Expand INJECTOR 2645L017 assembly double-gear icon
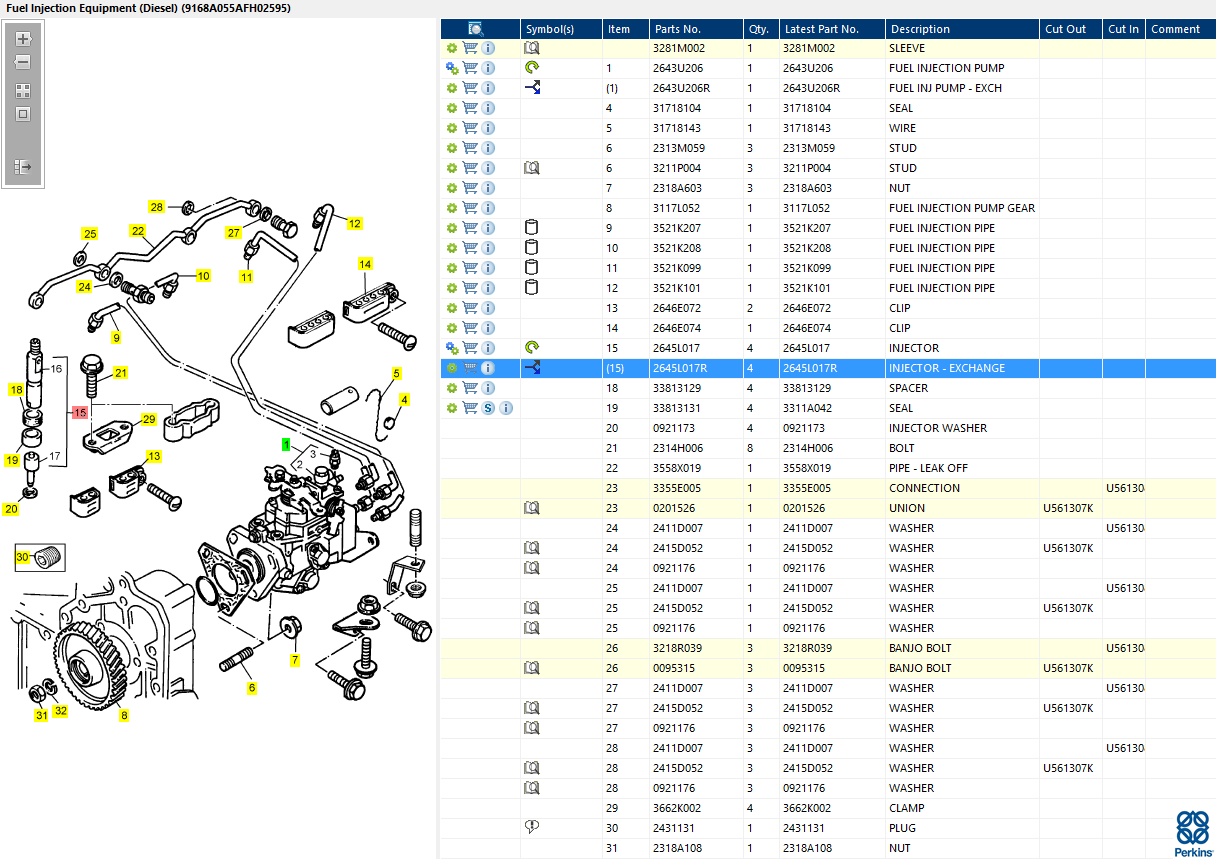 coord(452,348)
